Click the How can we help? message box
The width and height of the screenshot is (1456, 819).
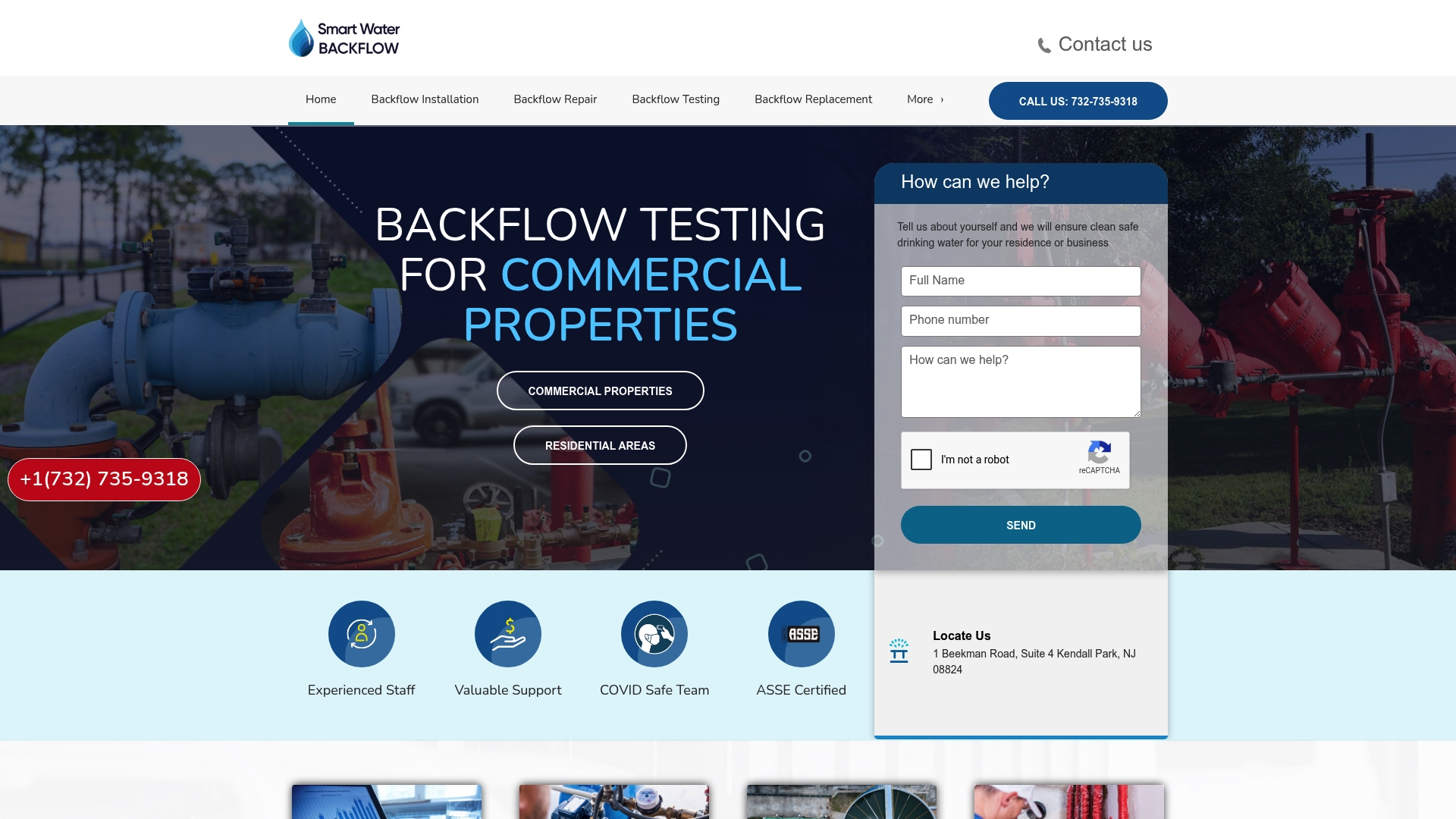point(1021,381)
